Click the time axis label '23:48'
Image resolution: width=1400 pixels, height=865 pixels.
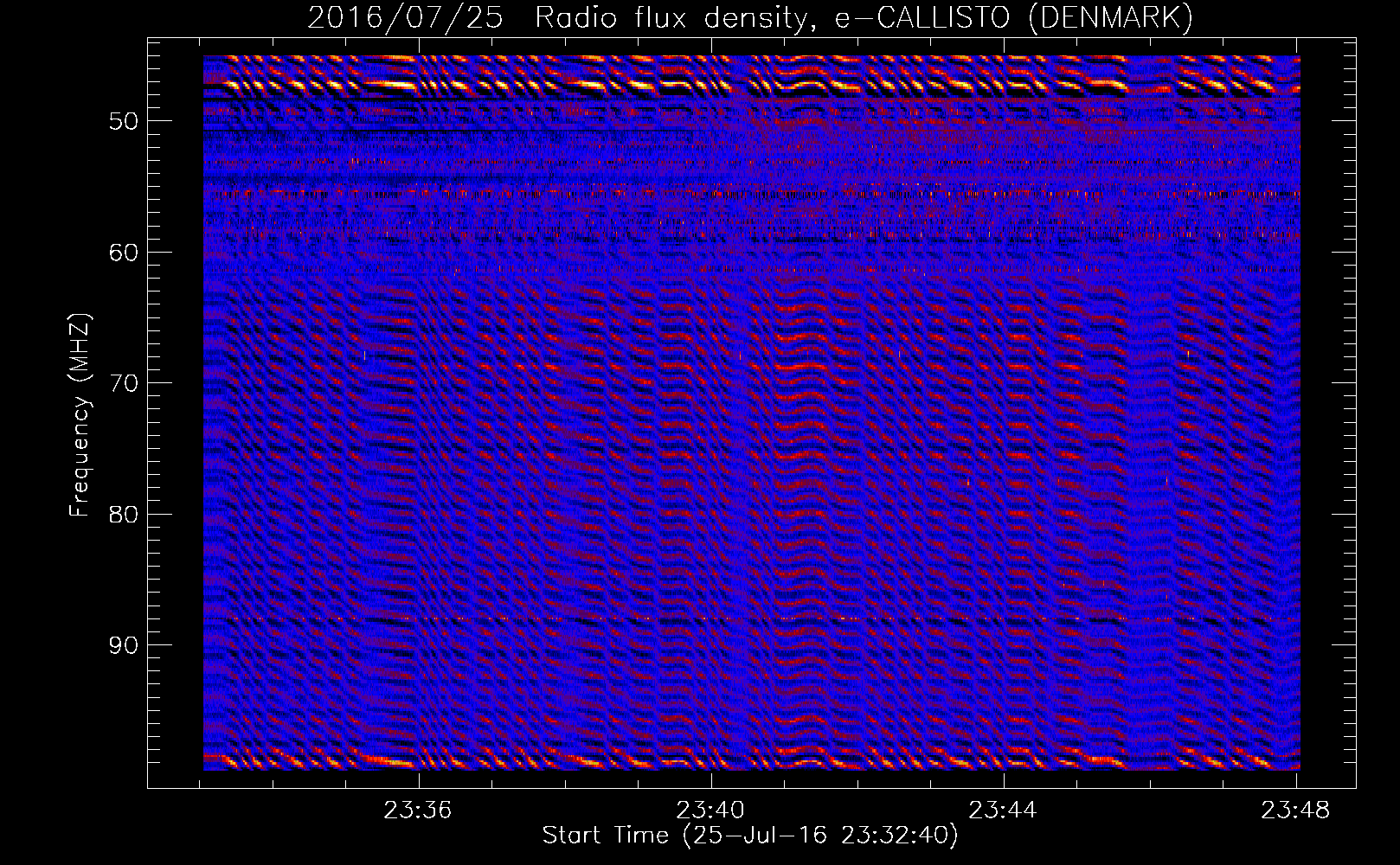[x=1295, y=811]
